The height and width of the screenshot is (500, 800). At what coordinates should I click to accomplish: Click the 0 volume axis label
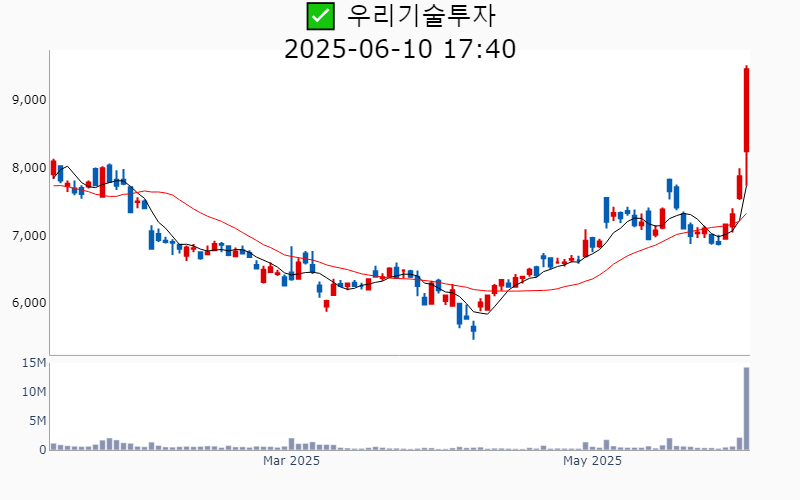tap(43, 450)
